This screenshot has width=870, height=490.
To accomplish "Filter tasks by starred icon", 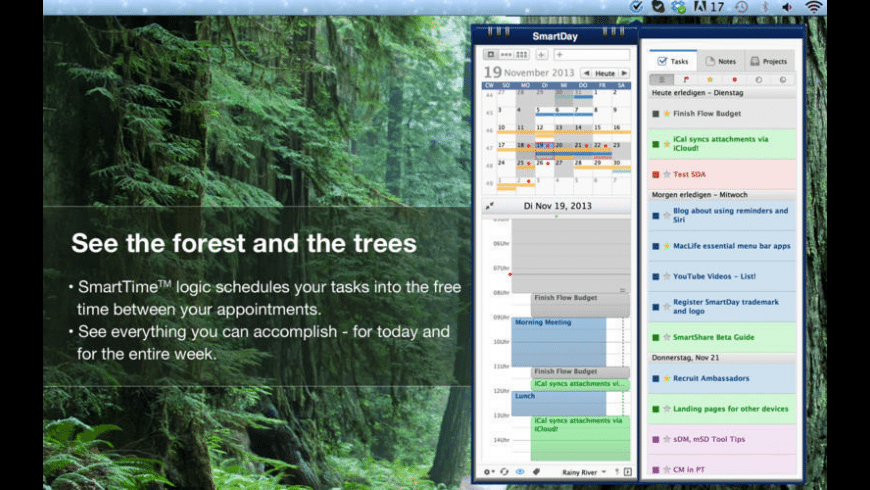I will [710, 79].
